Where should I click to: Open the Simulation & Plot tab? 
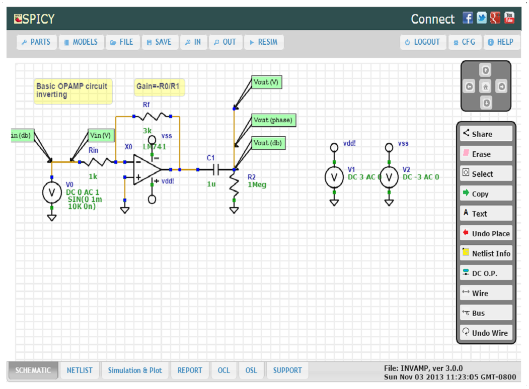[x=135, y=370]
